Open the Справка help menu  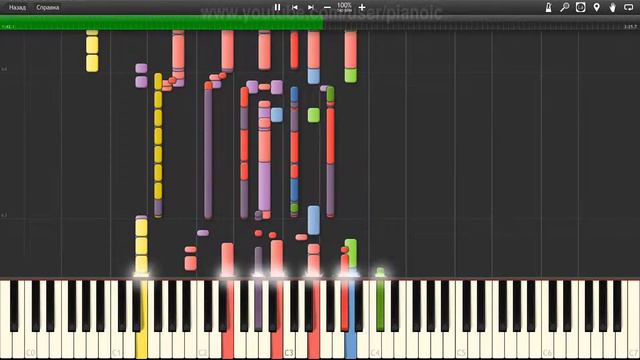pyautogui.click(x=47, y=7)
